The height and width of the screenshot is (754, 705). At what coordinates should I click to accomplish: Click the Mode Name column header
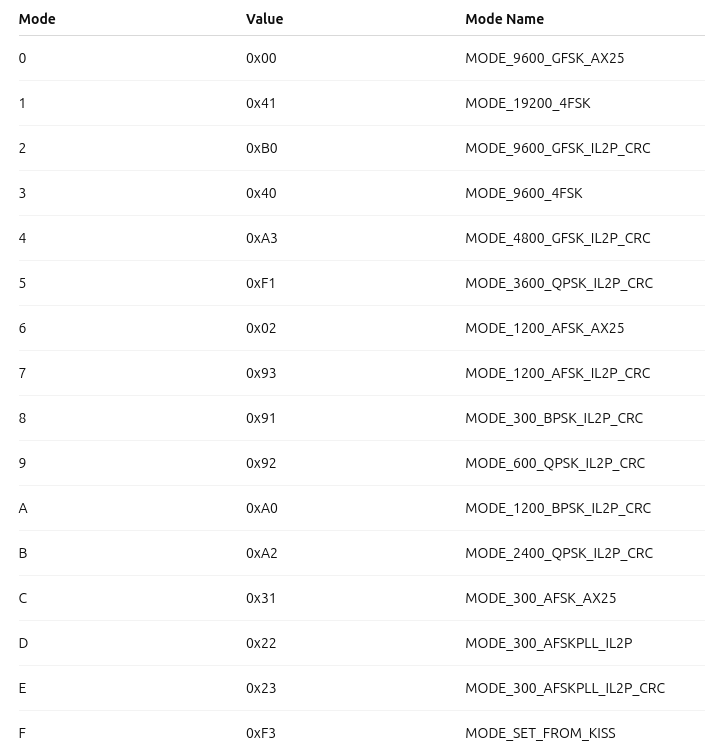[504, 19]
